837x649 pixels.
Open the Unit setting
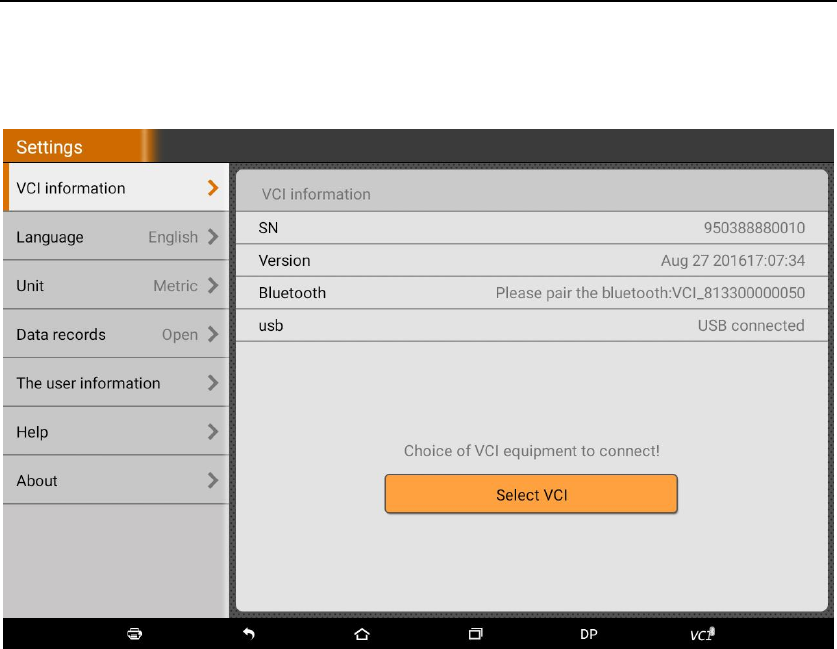(116, 285)
